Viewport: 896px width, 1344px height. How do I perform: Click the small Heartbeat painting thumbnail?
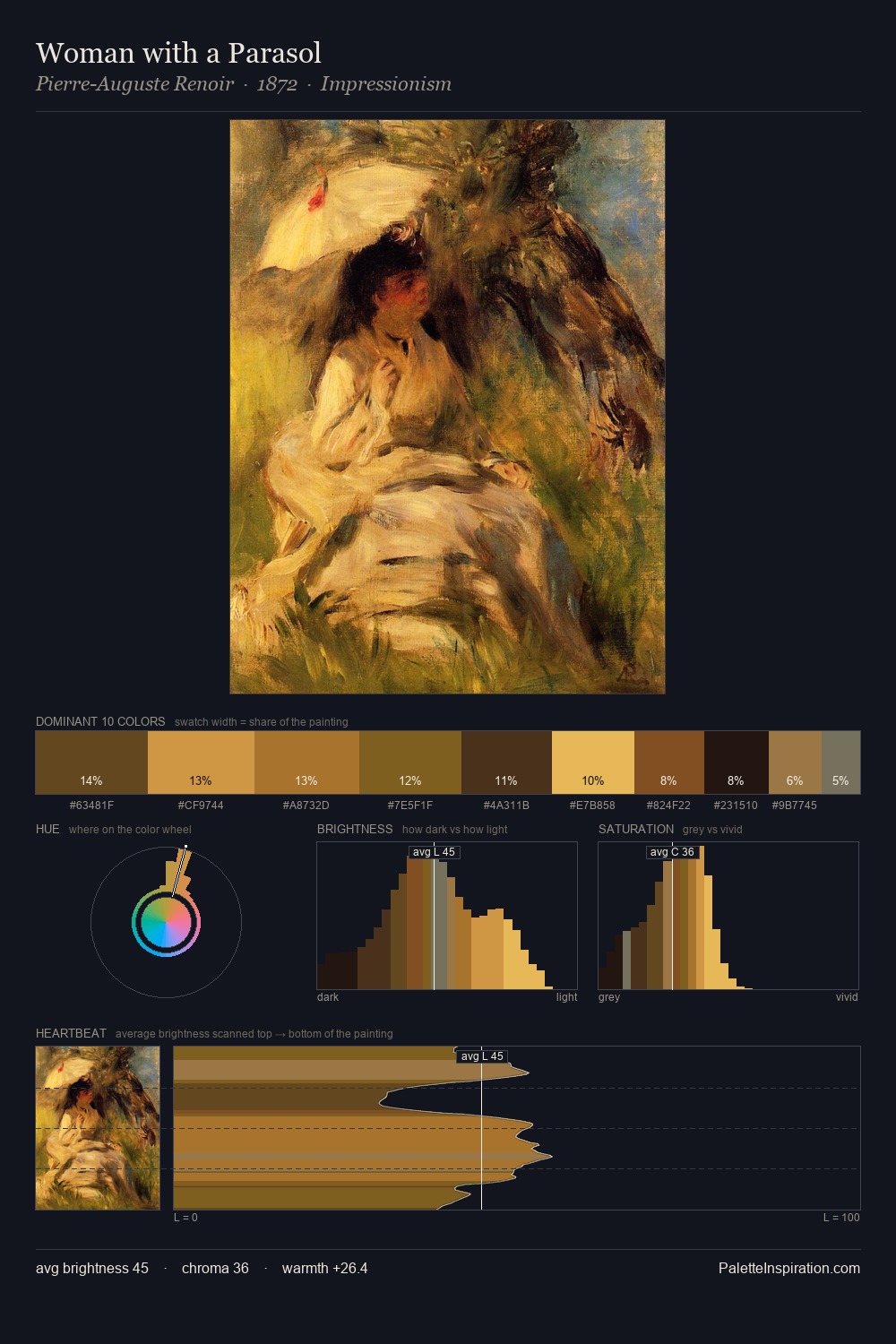coord(98,1128)
